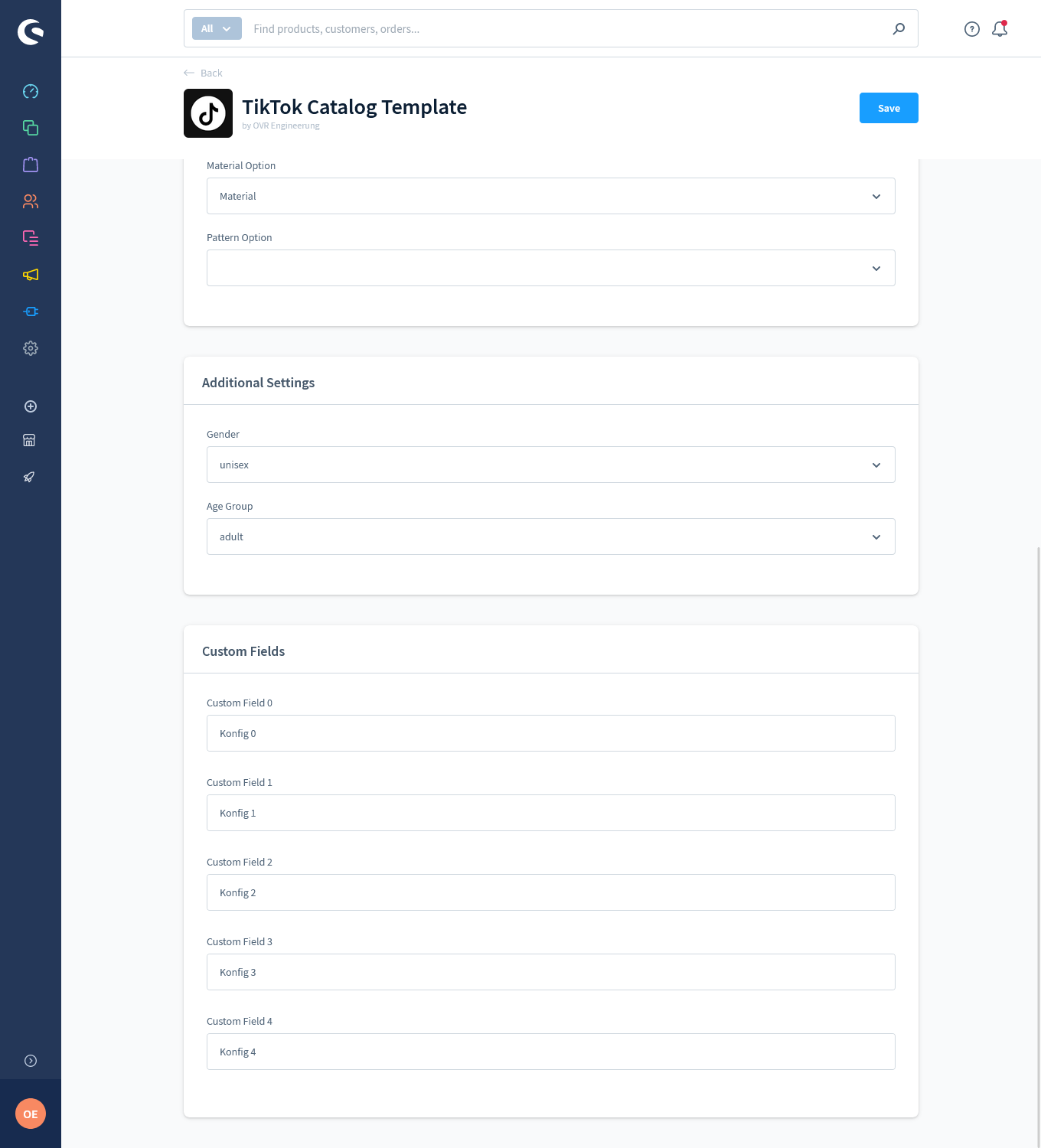Edit the Custom Field 1 input
The image size is (1041, 1148).
[551, 813]
